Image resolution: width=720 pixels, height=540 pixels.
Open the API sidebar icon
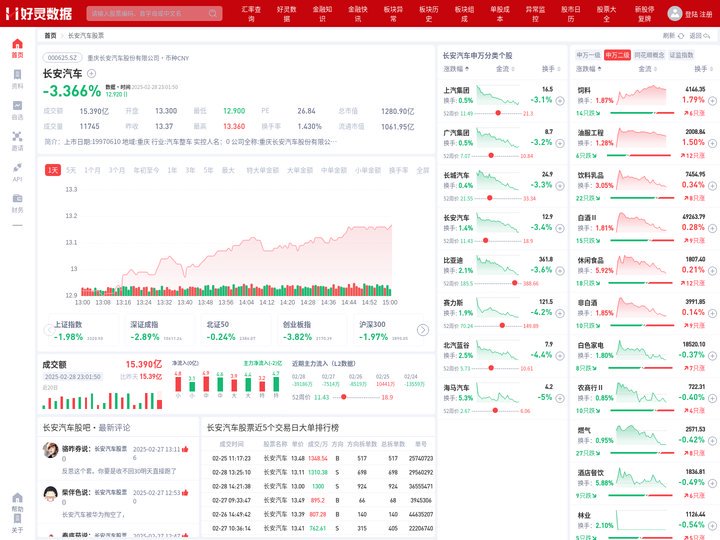17,167
